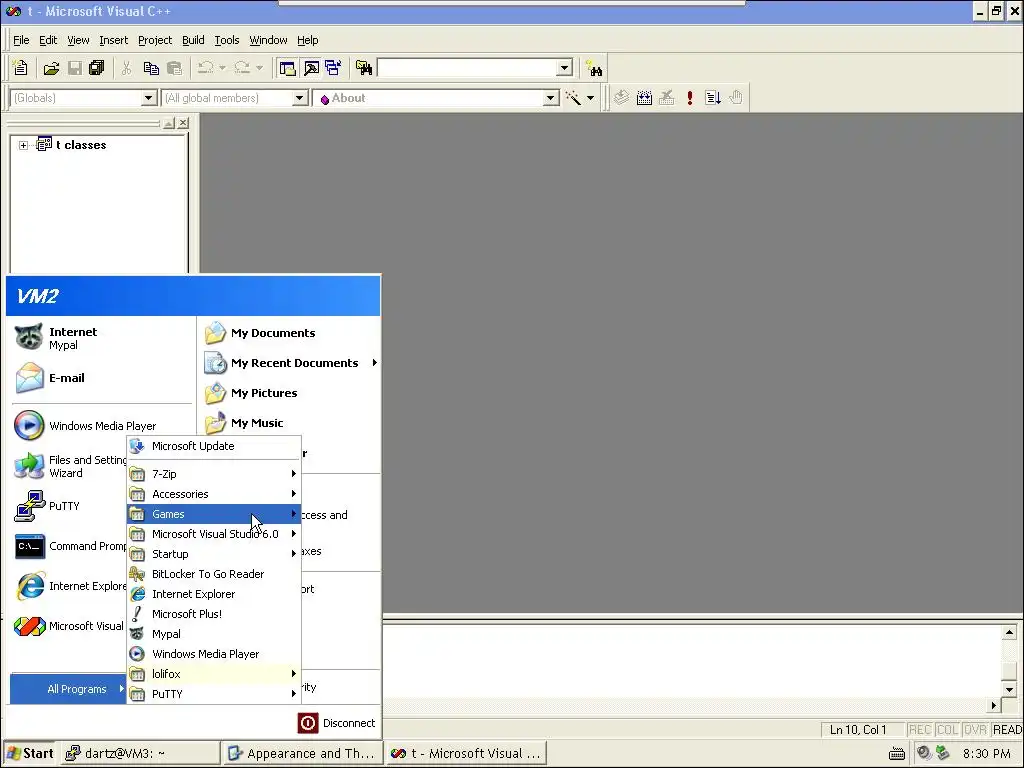This screenshot has height=768, width=1024.
Task: Open the Build menu
Action: click(x=193, y=40)
